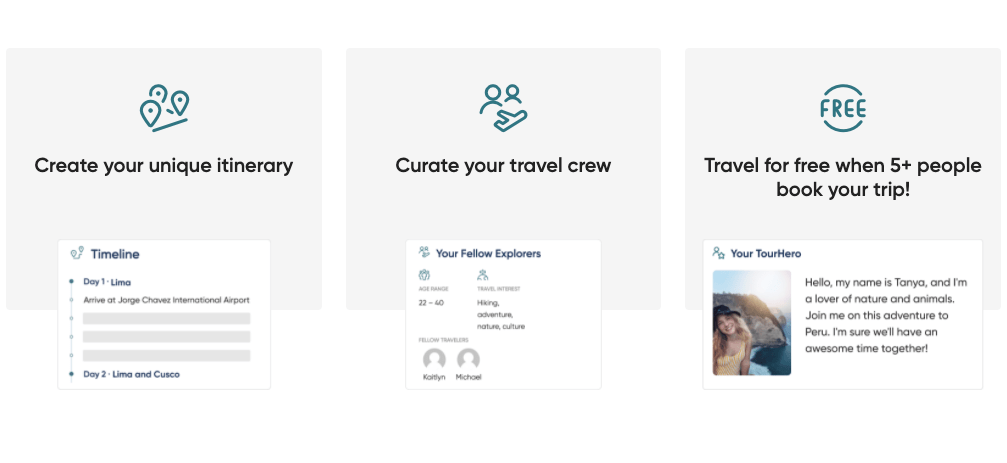1007x463 pixels.
Task: Click the map pins itinerary icon
Action: (x=164, y=108)
